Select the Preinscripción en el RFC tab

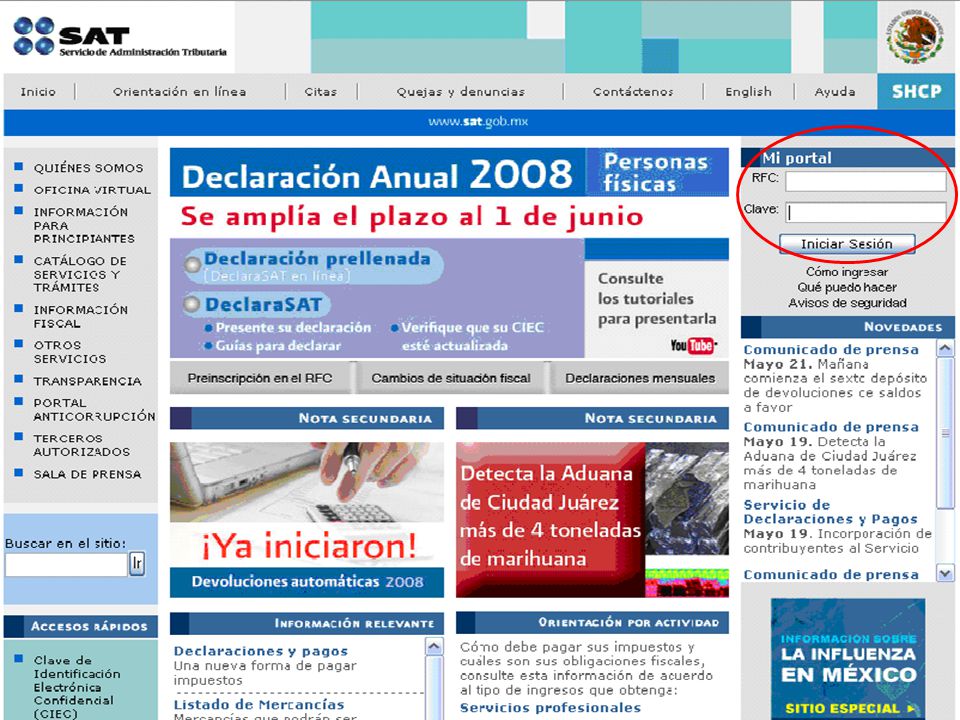click(x=260, y=378)
